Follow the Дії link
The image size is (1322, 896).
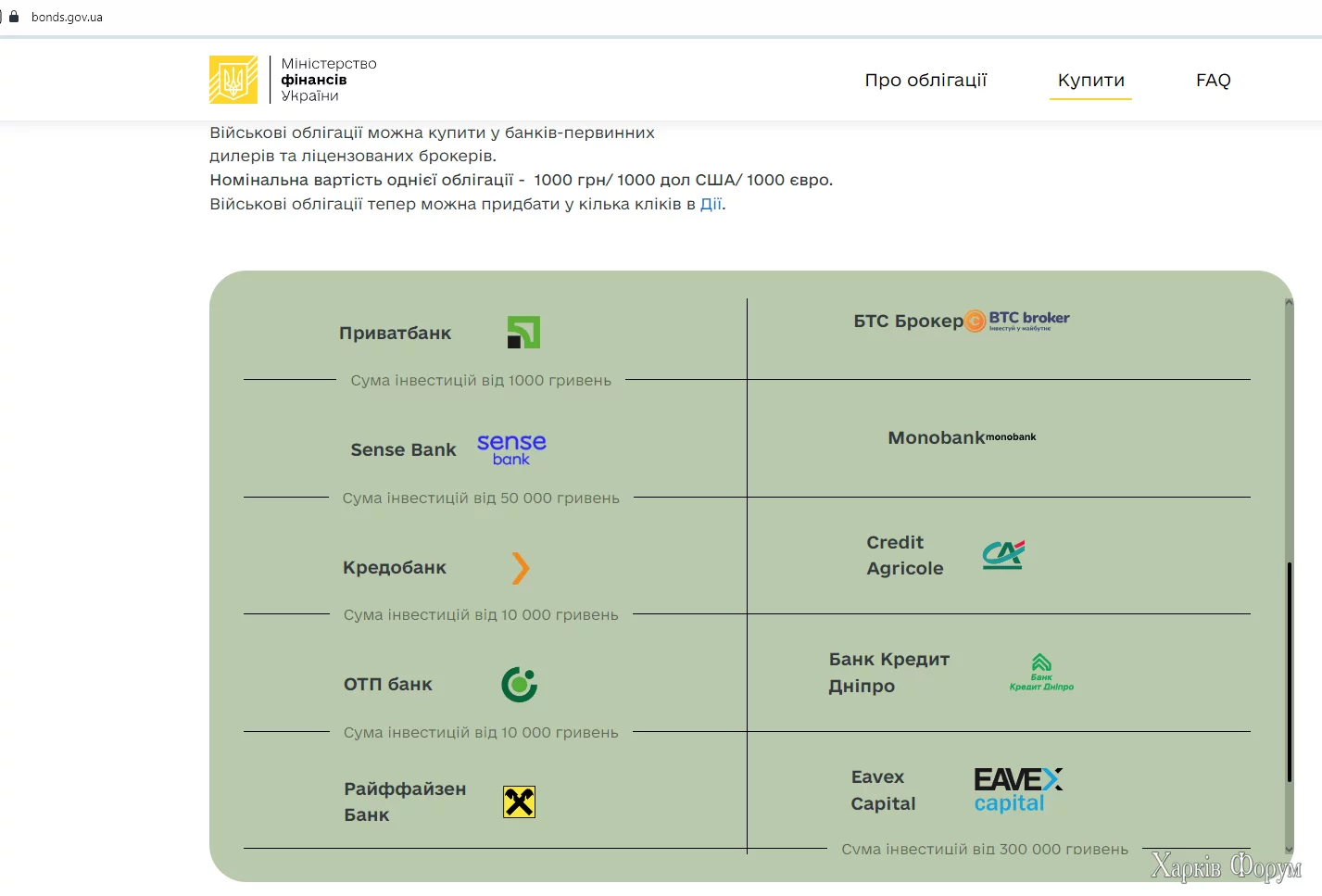point(711,204)
